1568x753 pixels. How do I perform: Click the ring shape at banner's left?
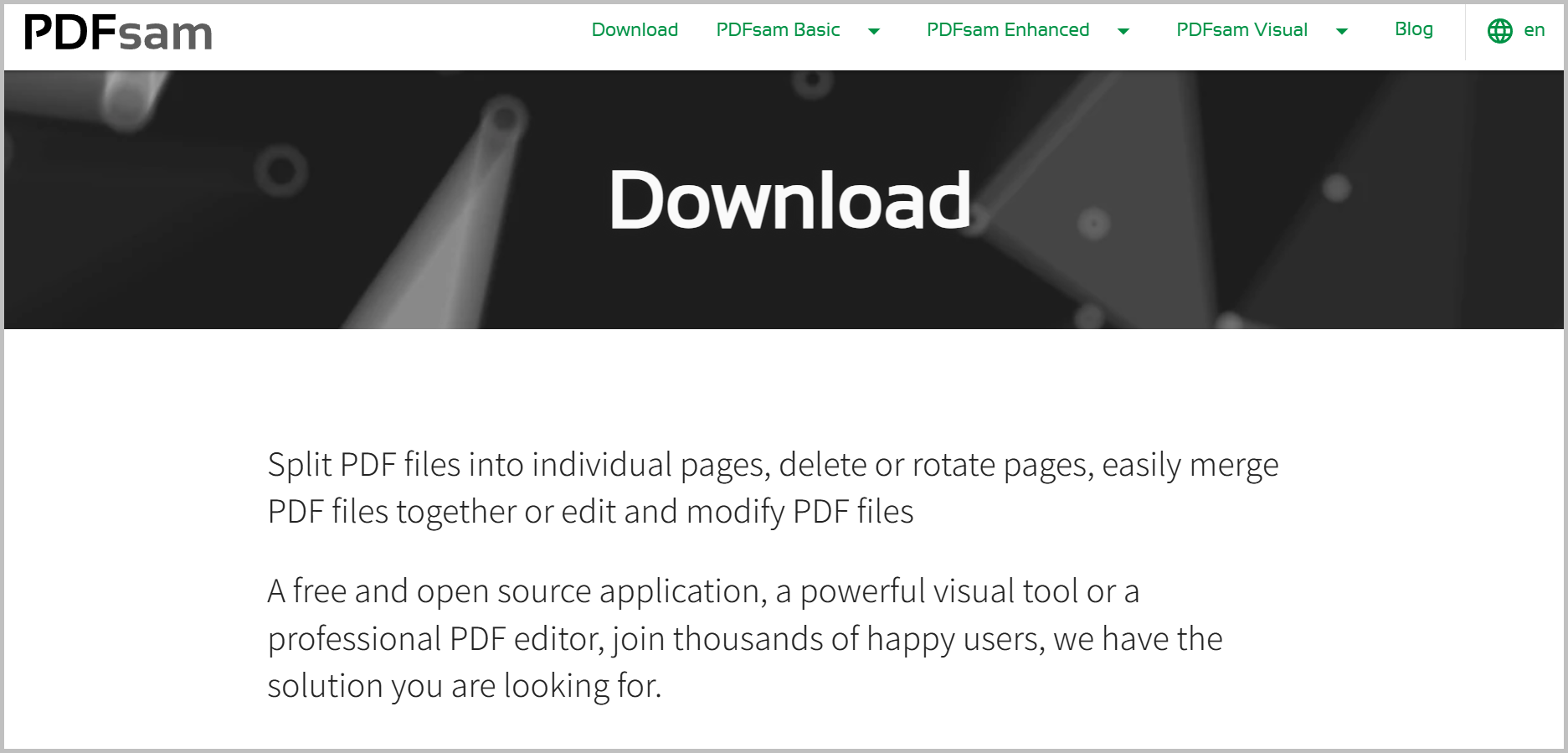(280, 171)
